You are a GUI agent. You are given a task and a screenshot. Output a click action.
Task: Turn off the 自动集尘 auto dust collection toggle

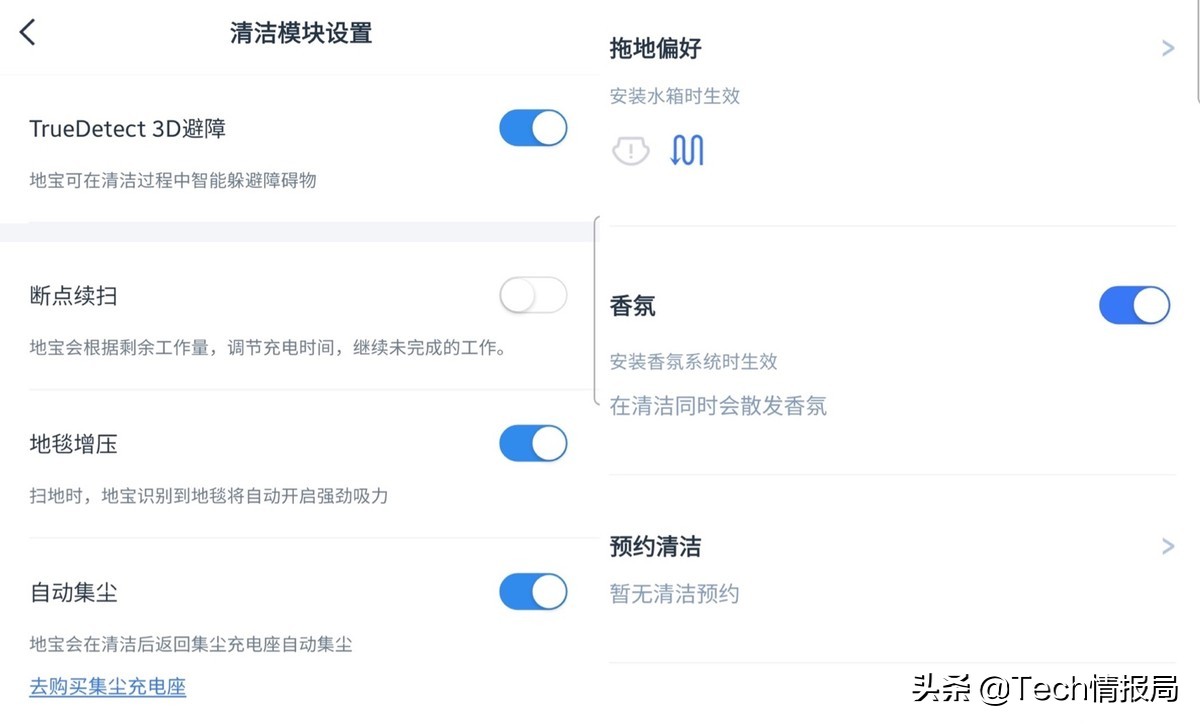(x=532, y=591)
